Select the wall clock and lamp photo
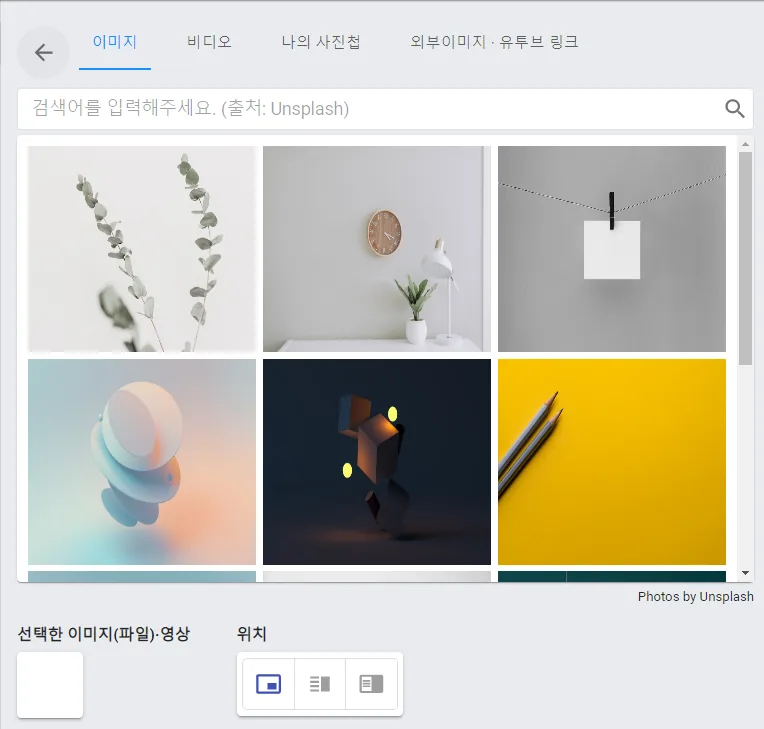Viewport: 764px width, 729px height. click(377, 249)
